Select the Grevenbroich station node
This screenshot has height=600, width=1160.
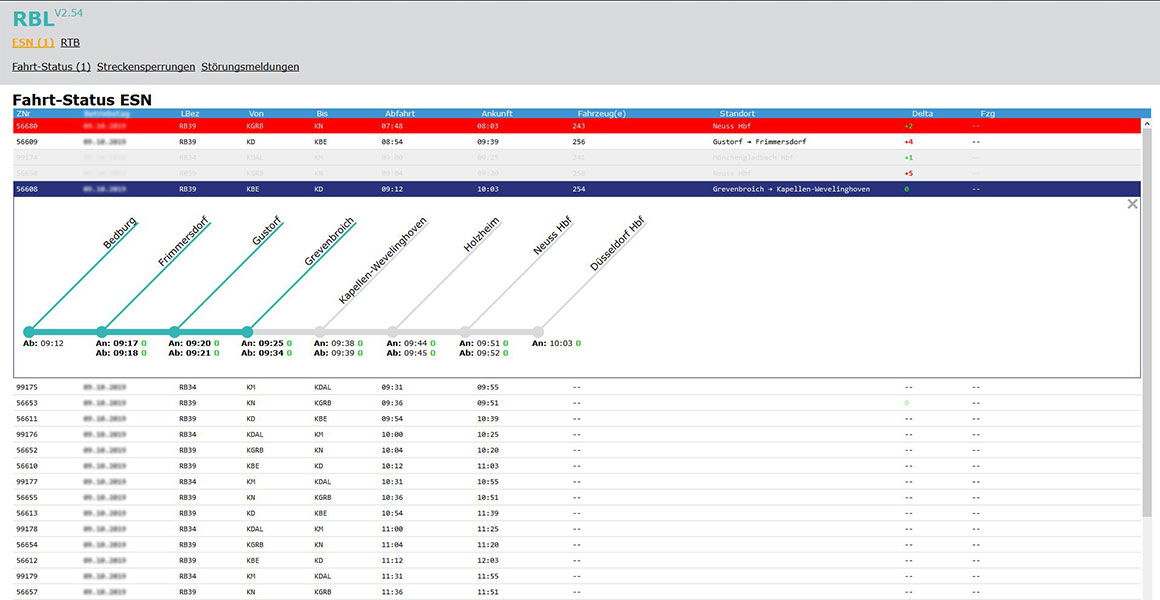(248, 331)
